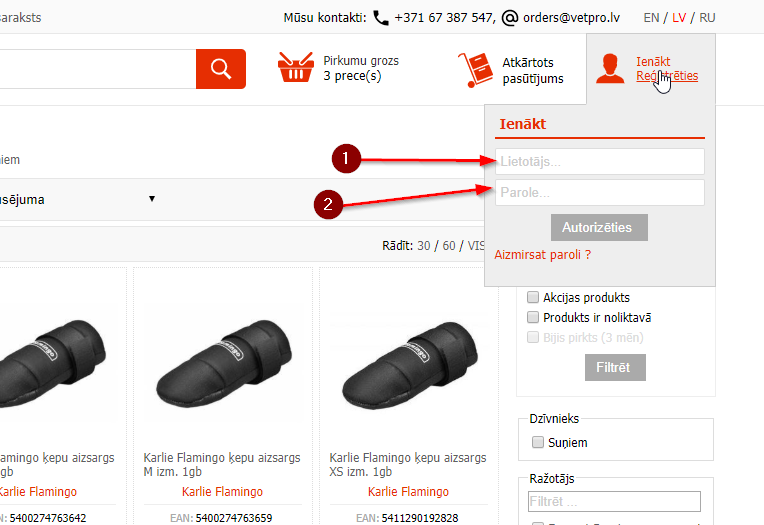Viewport: 764px width, 525px height.
Task: Check the Suņiem animal filter
Action: pyautogui.click(x=538, y=442)
